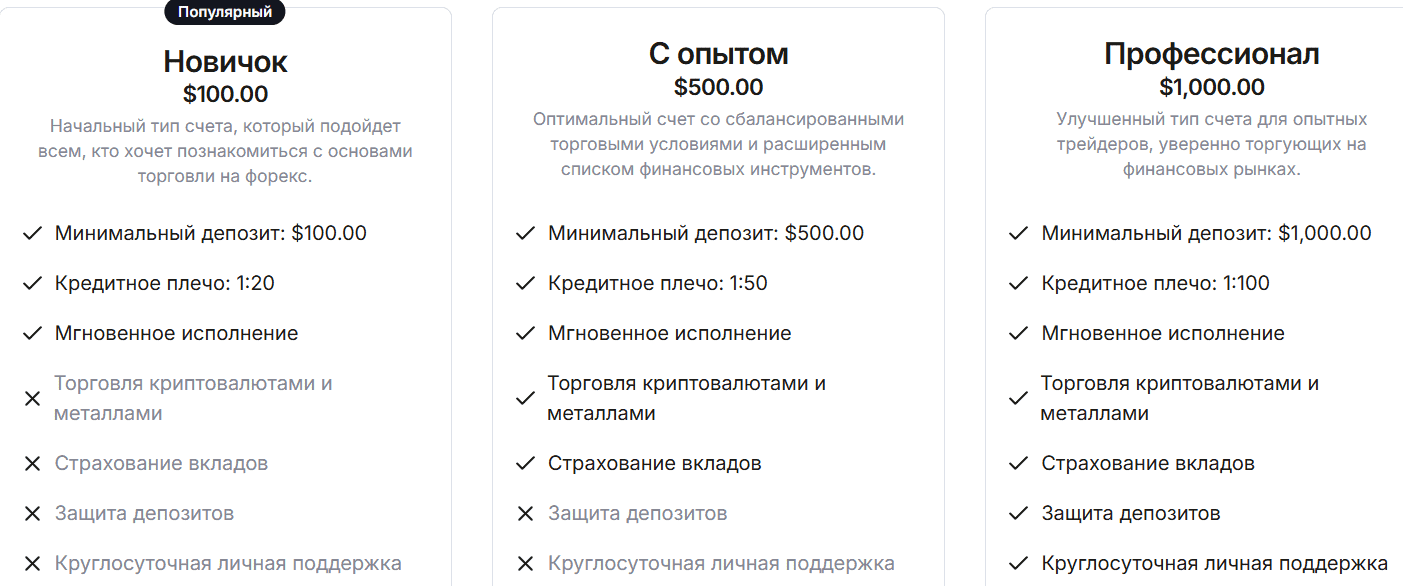Image resolution: width=1403 pixels, height=586 pixels.
Task: Click cross icon next to Новичок Торговля криптовалютами
Action: 32,398
